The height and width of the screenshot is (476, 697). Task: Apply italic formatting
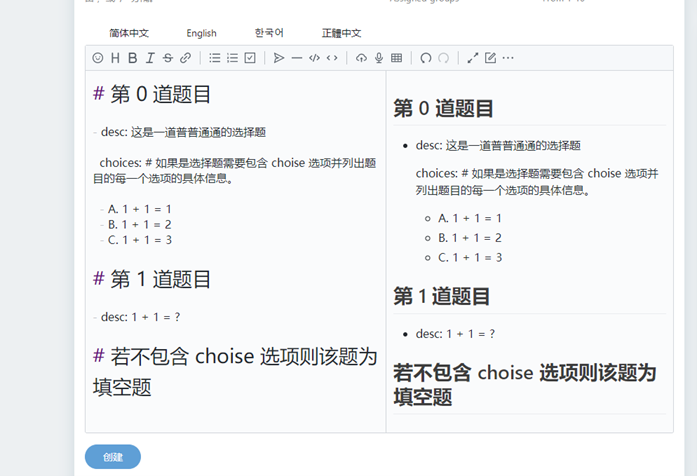(x=150, y=58)
